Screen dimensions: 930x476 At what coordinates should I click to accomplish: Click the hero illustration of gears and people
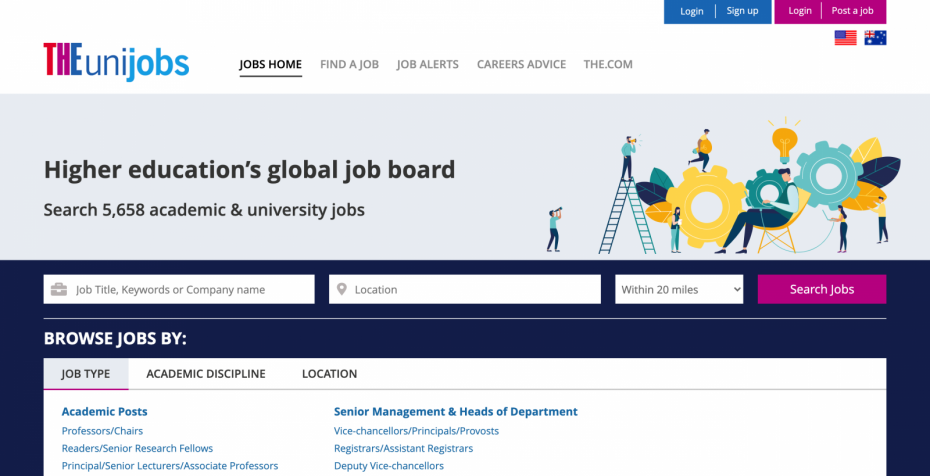point(724,186)
